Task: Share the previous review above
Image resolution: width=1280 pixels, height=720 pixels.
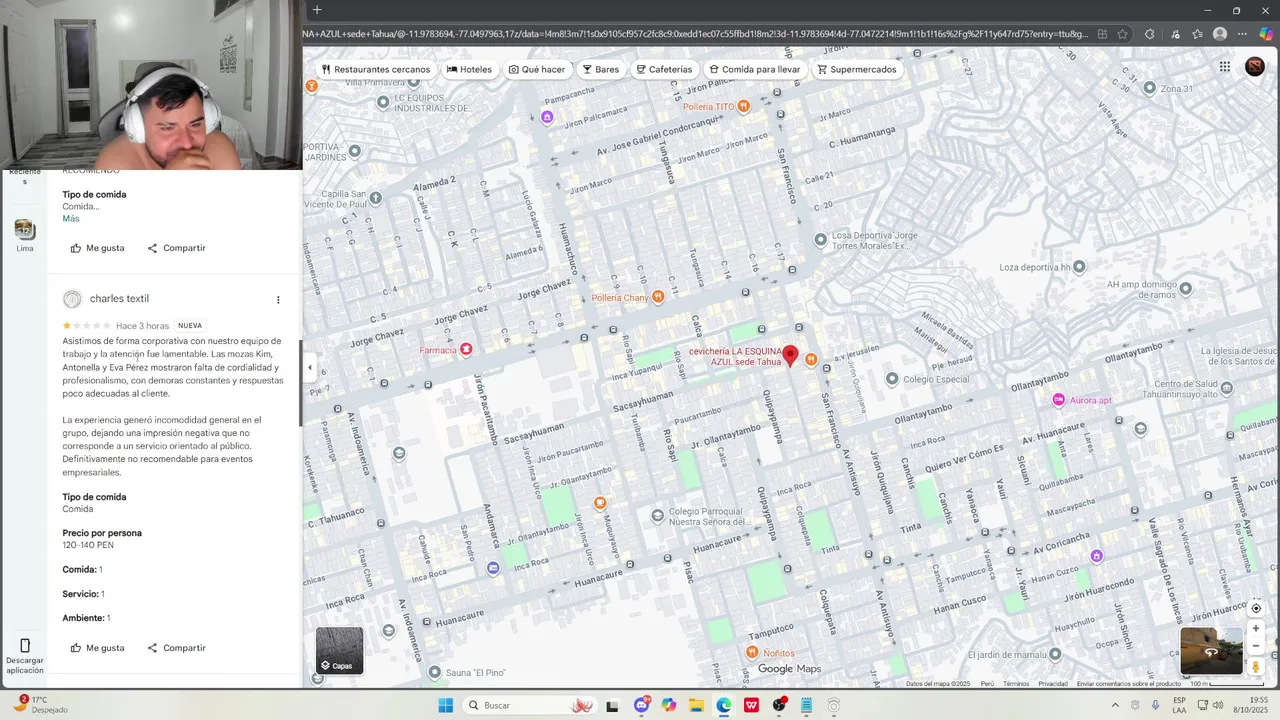Action: tap(176, 248)
